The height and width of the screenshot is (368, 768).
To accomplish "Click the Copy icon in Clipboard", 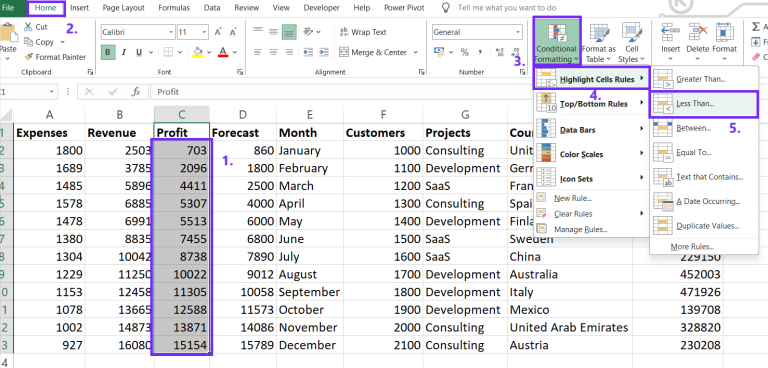I will pos(28,42).
